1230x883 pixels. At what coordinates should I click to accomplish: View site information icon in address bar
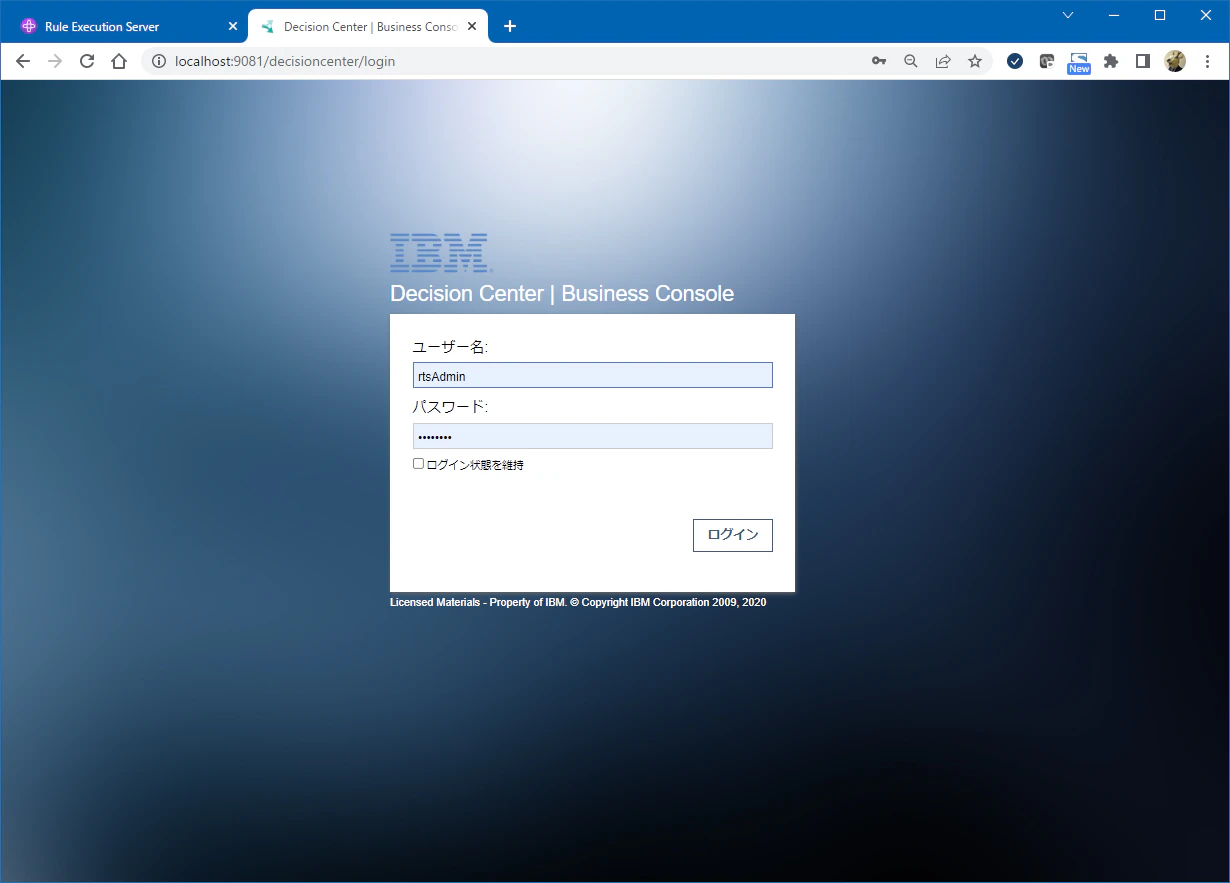pyautogui.click(x=158, y=61)
